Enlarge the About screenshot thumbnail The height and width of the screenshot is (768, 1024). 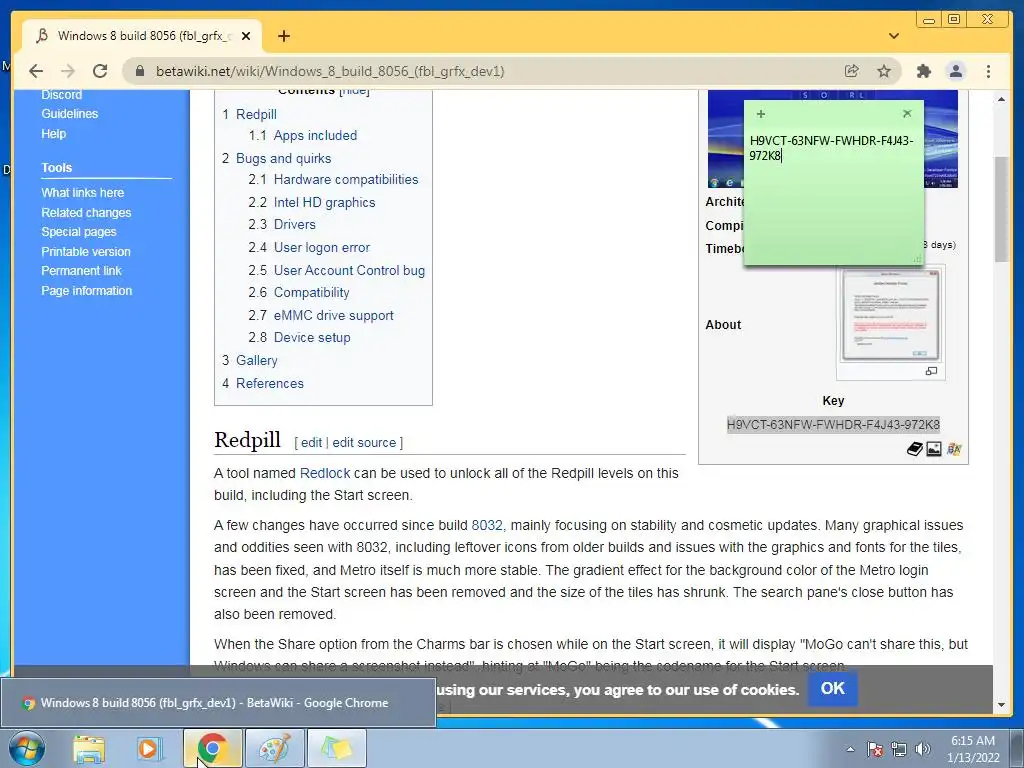tap(891, 315)
